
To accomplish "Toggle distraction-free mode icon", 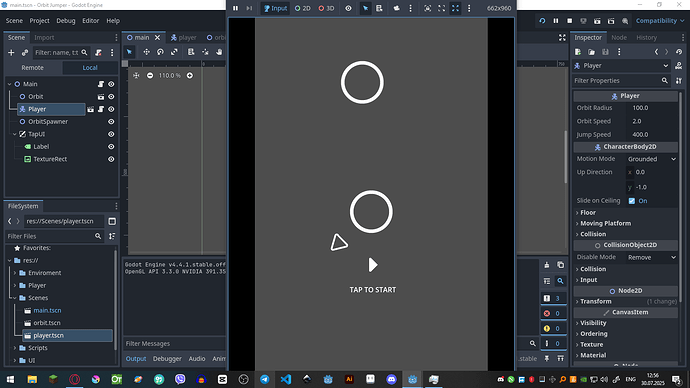I will pyautogui.click(x=562, y=37).
